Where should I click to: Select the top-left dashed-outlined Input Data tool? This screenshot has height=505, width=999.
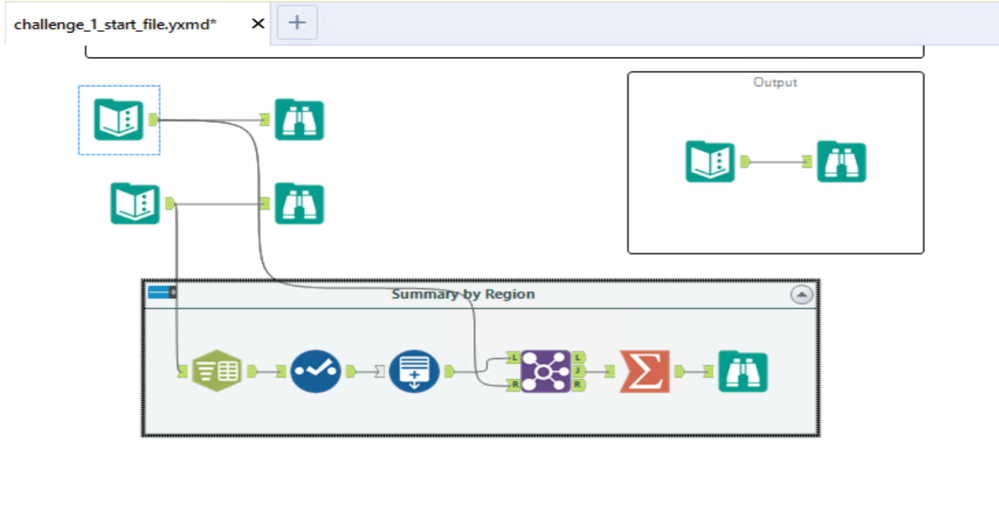(119, 120)
